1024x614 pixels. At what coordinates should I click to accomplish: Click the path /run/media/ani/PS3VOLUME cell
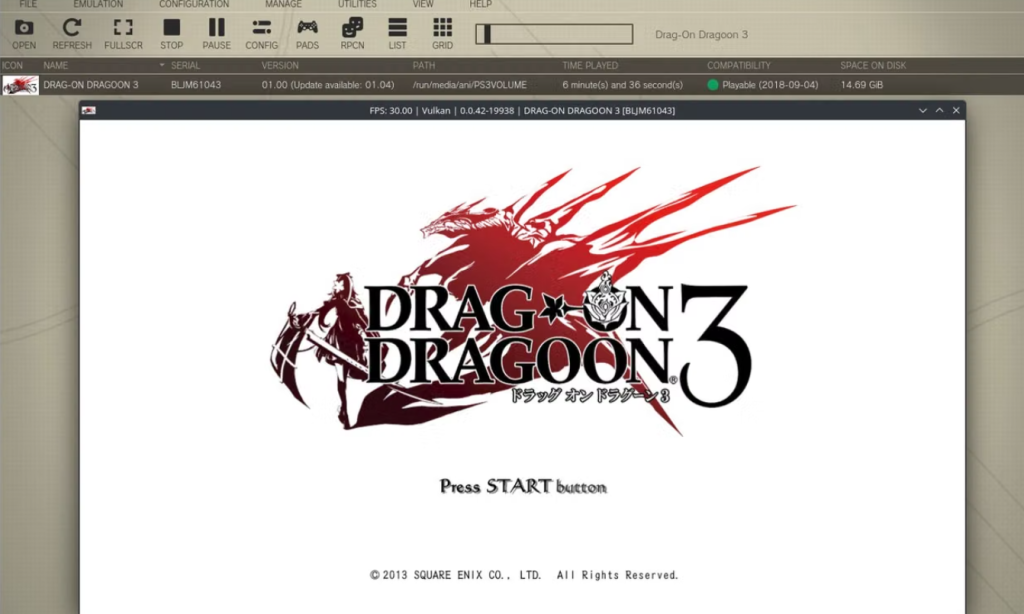(x=470, y=85)
